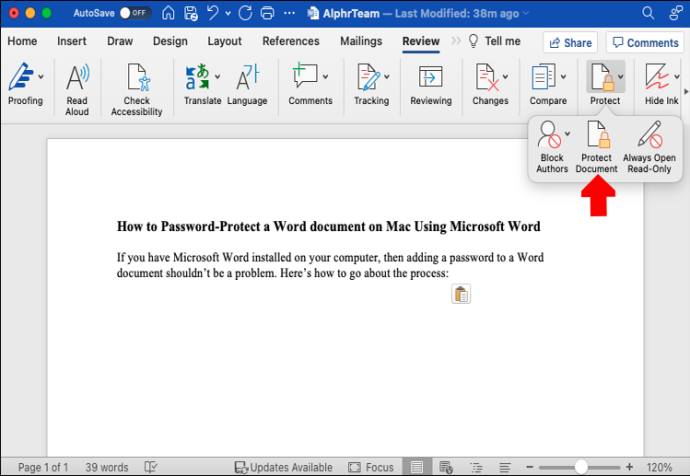Open the Insert tab
690x476 pixels.
coord(72,41)
